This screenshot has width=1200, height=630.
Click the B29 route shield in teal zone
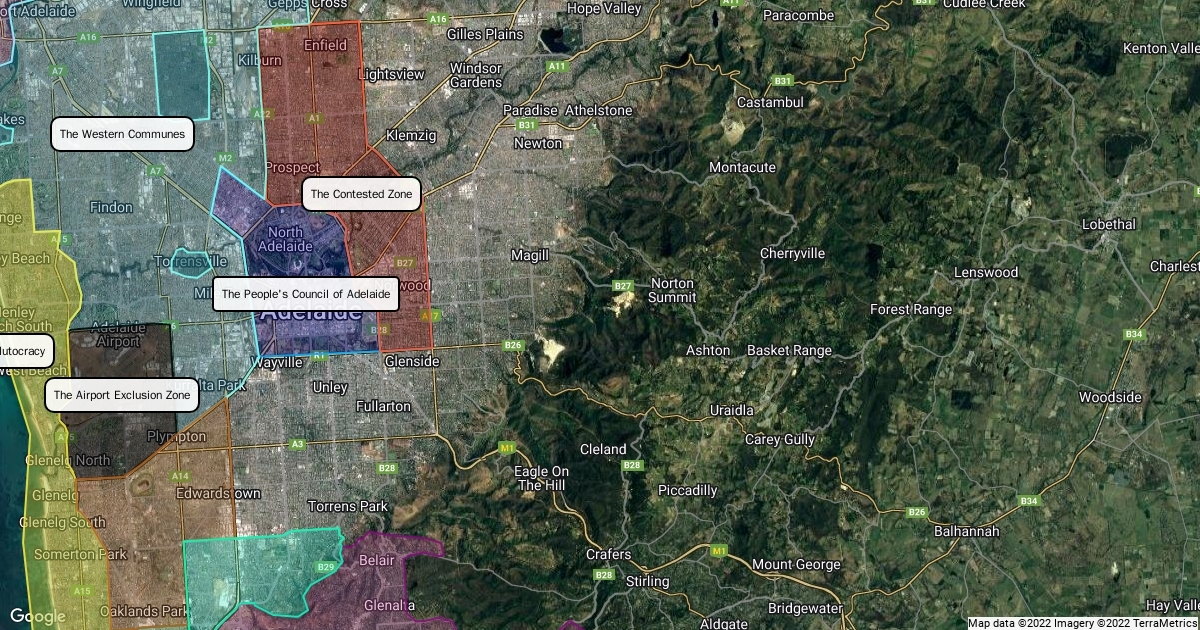click(x=326, y=567)
